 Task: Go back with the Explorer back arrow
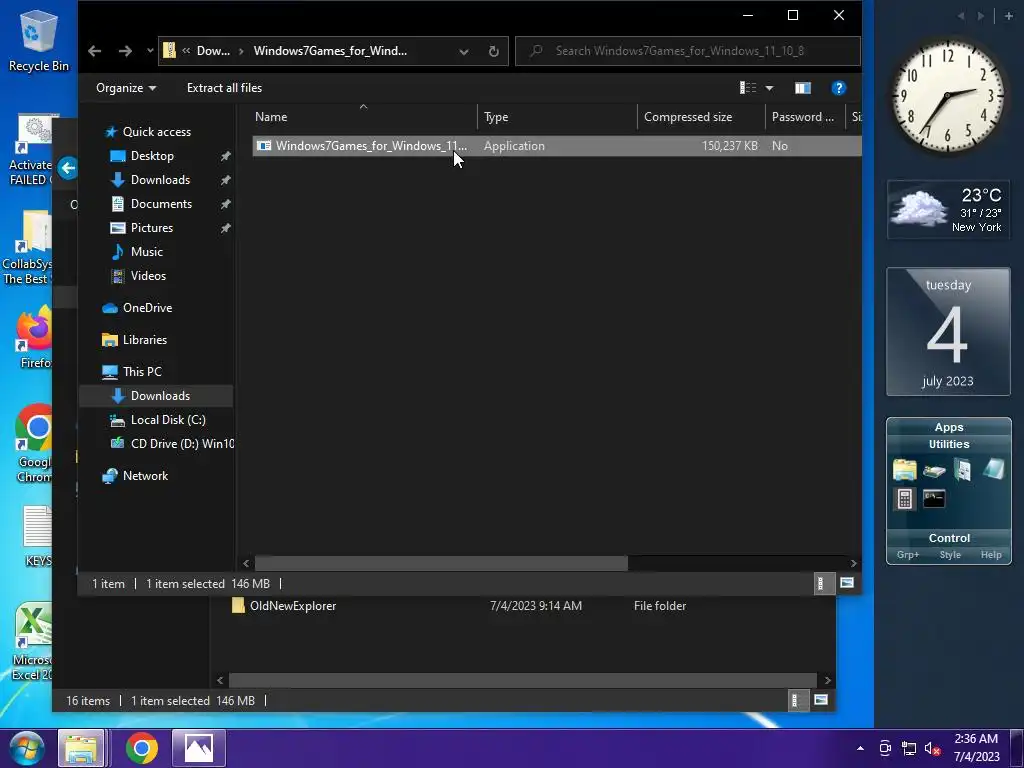pos(95,51)
